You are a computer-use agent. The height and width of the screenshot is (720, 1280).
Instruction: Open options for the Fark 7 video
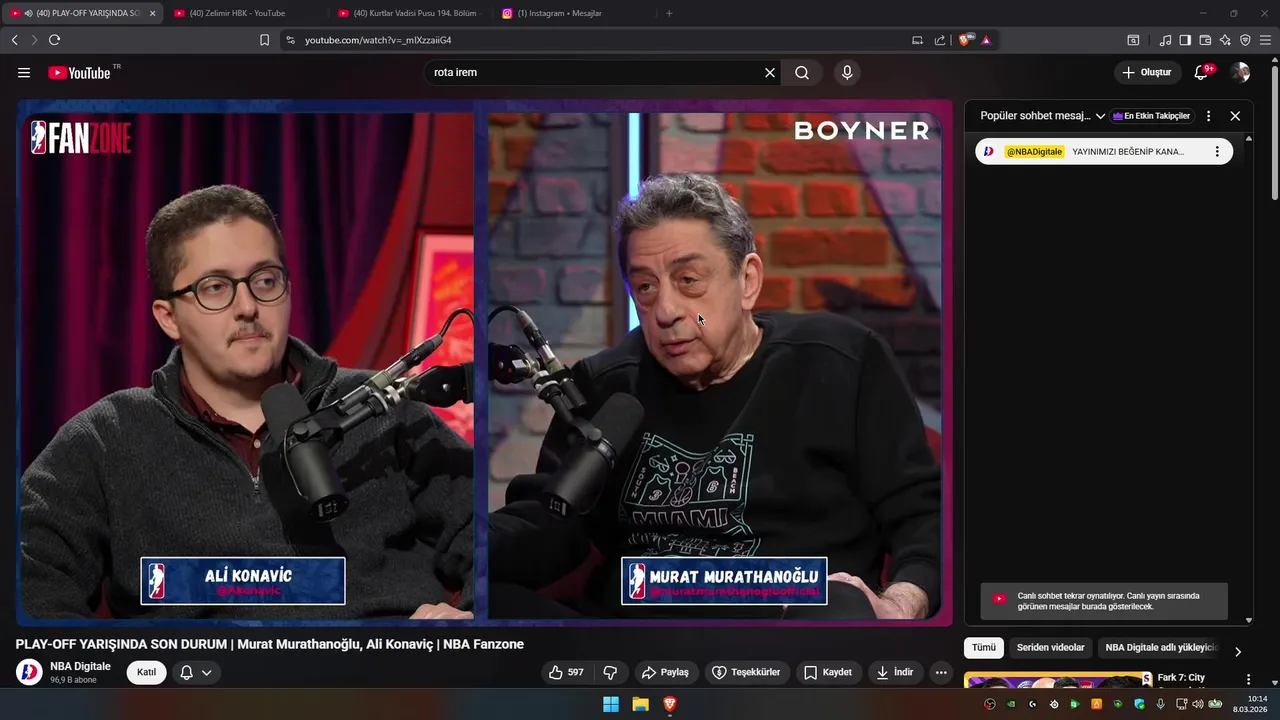(1248, 679)
